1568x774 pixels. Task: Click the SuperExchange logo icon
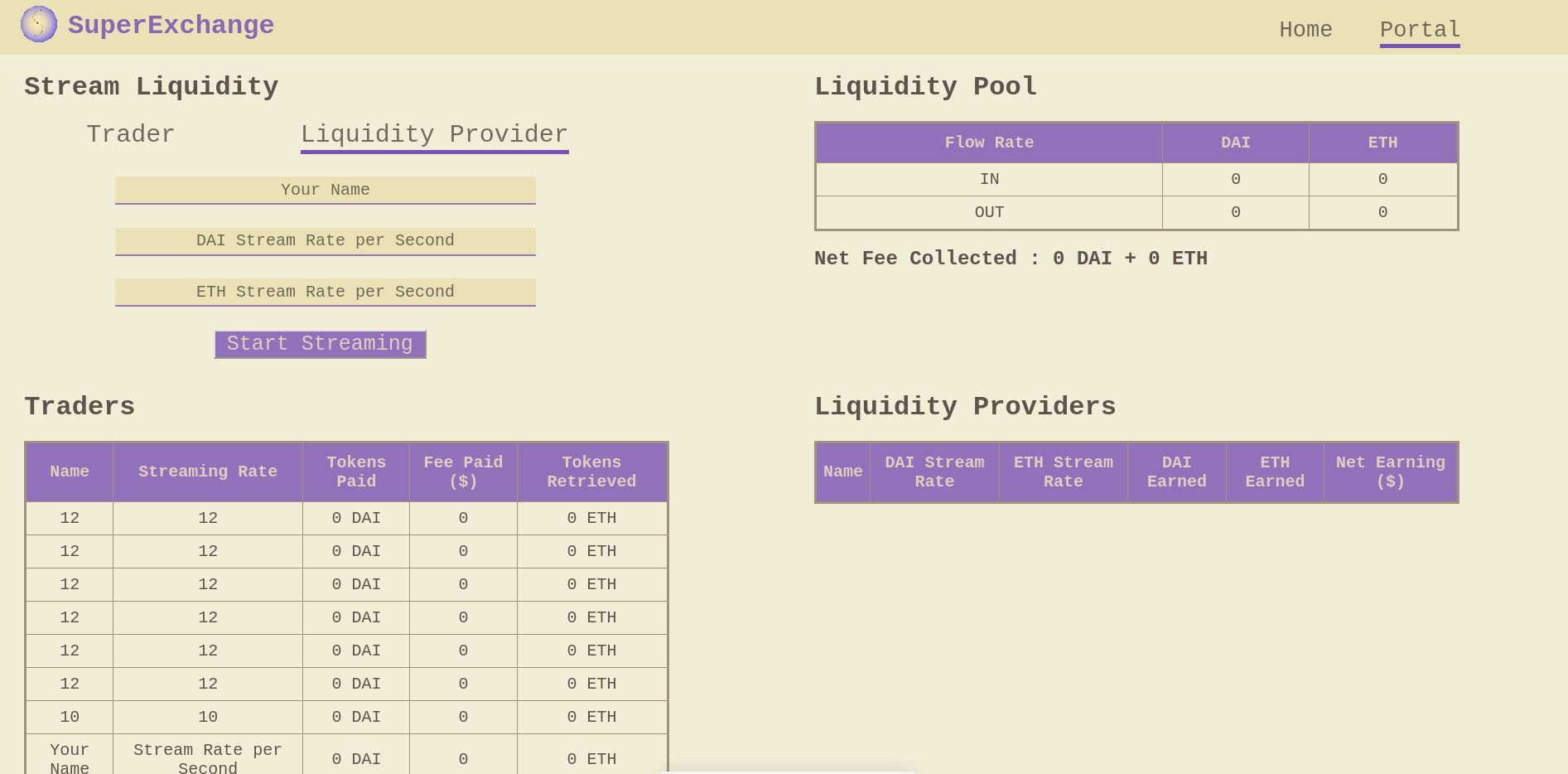click(x=39, y=24)
